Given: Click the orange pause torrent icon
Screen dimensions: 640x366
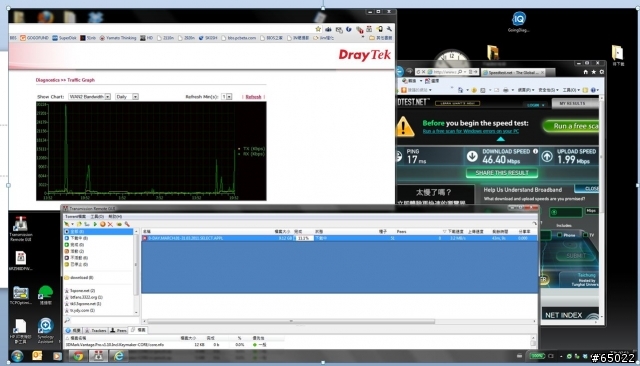Looking at the screenshot, I should coord(102,224).
